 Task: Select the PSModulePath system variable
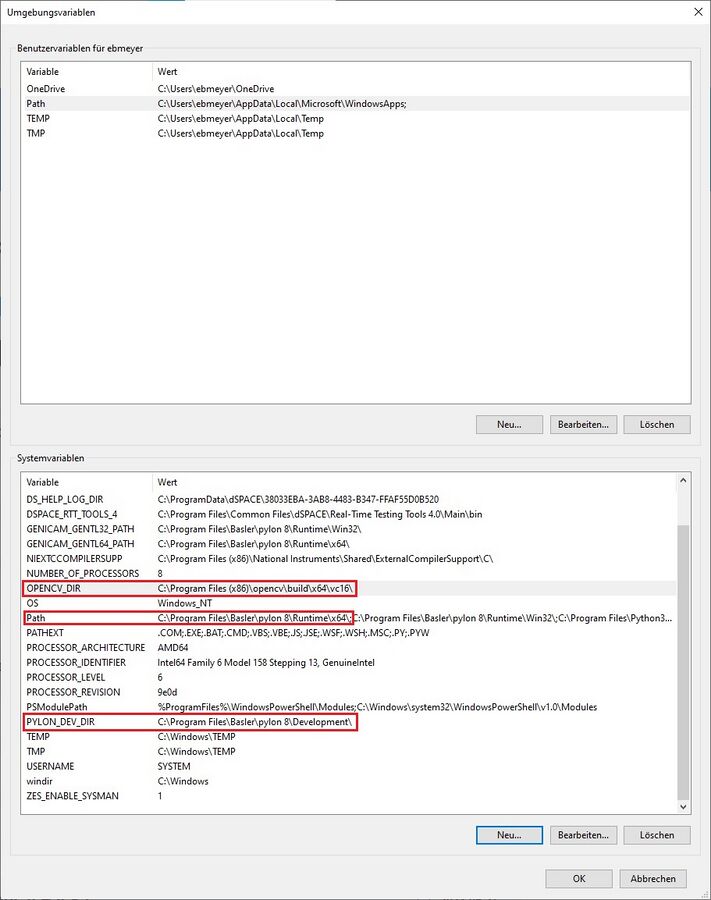click(60, 707)
